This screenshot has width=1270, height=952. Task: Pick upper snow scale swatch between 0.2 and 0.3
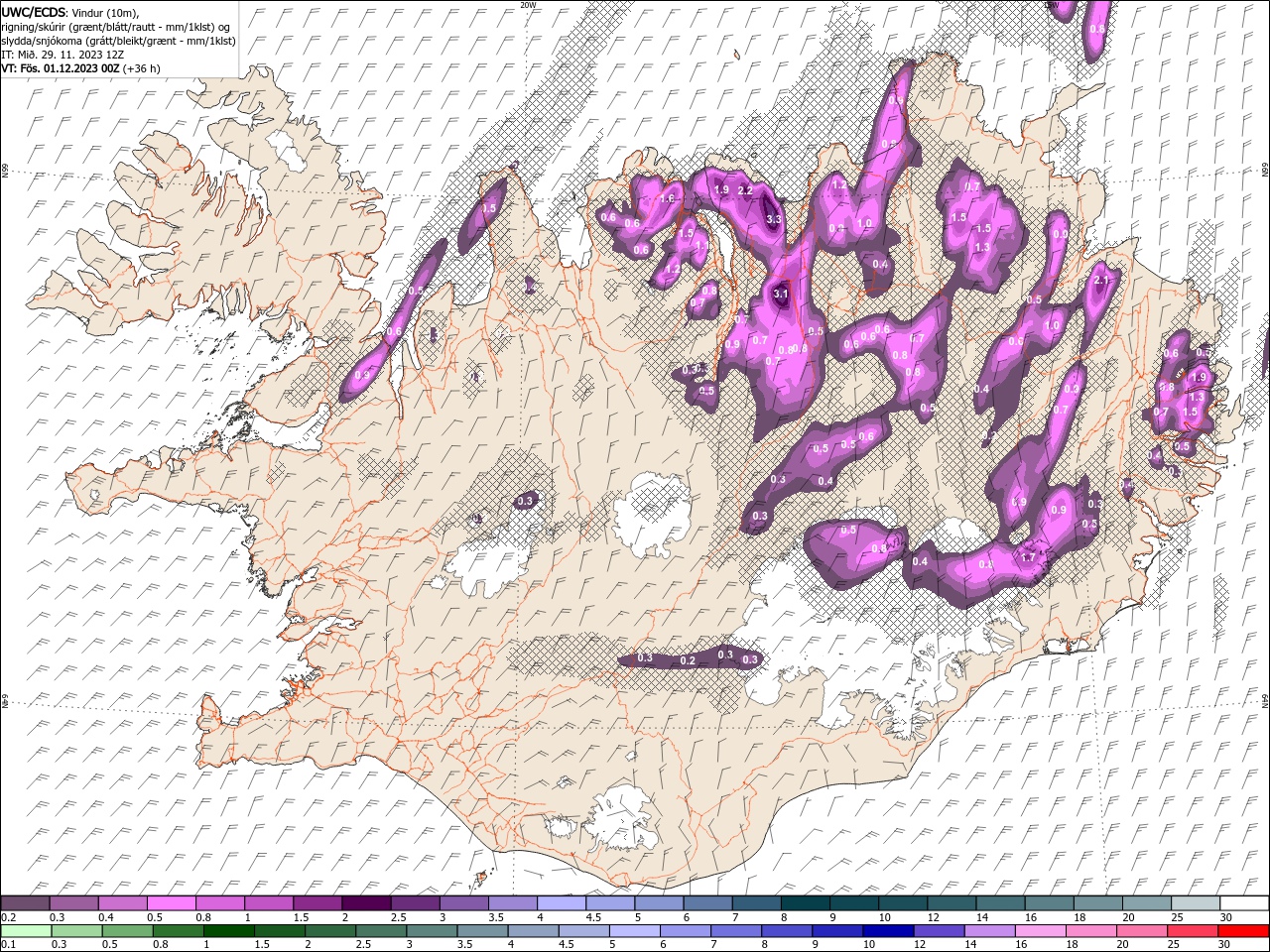click(25, 902)
